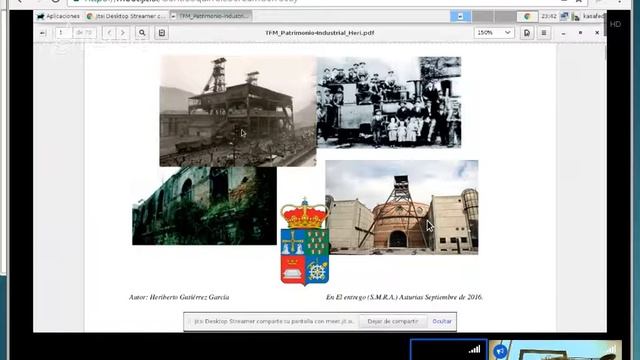The image size is (640, 360).
Task: Click the browser reload icon
Action: [x=56, y=1]
